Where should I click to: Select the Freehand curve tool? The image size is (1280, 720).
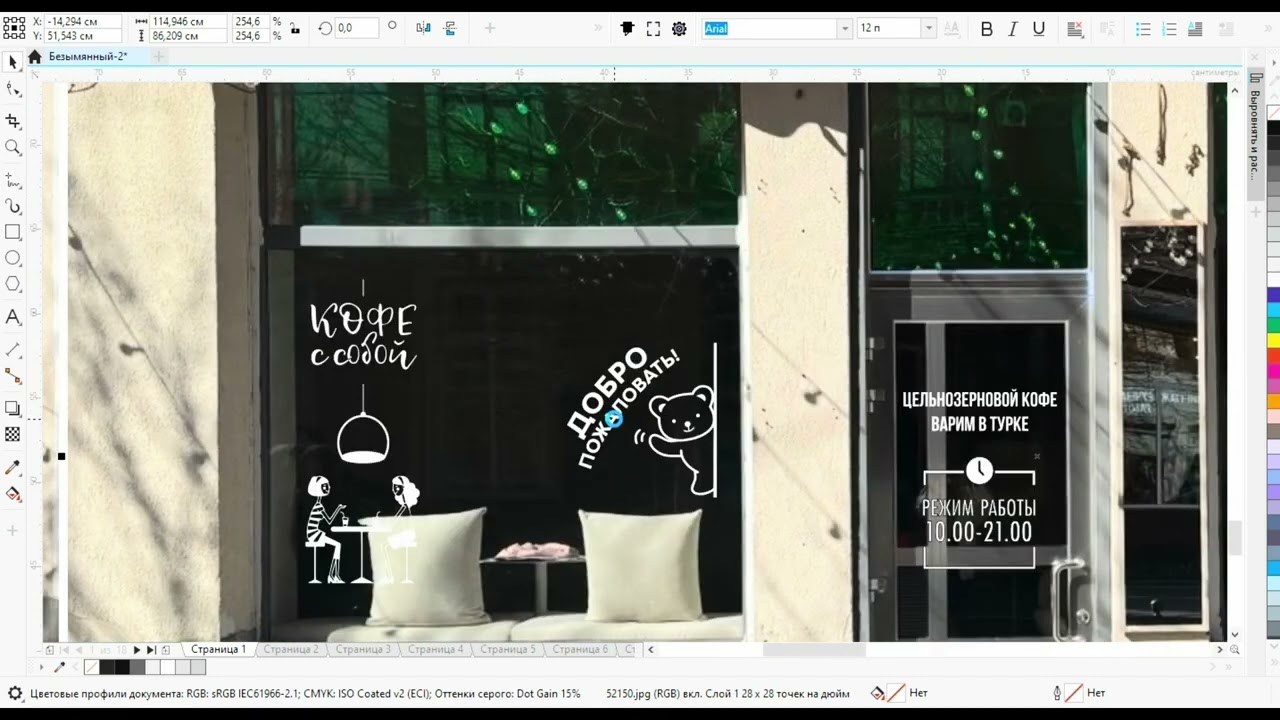point(13,180)
